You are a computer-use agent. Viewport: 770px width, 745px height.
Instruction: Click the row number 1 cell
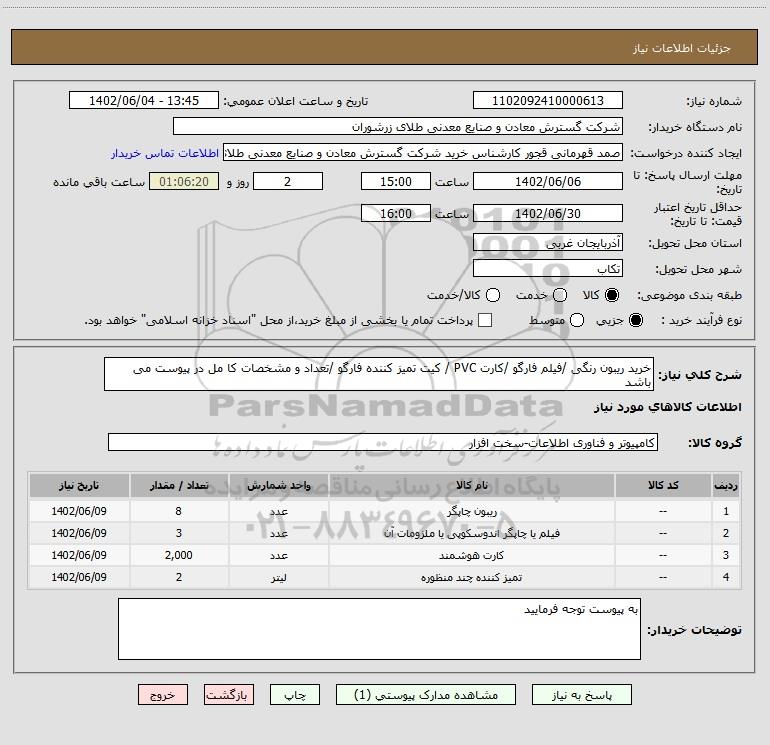[725, 511]
